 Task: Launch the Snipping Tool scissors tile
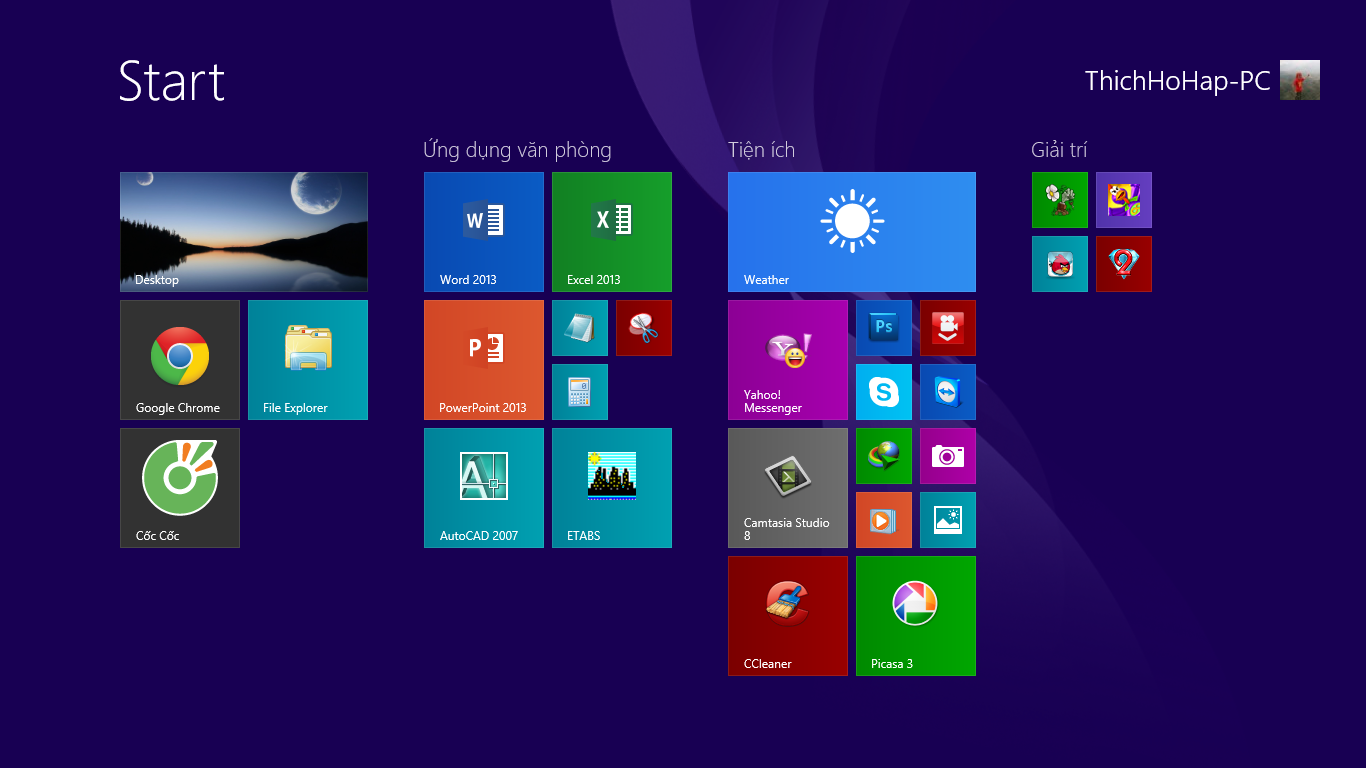644,328
